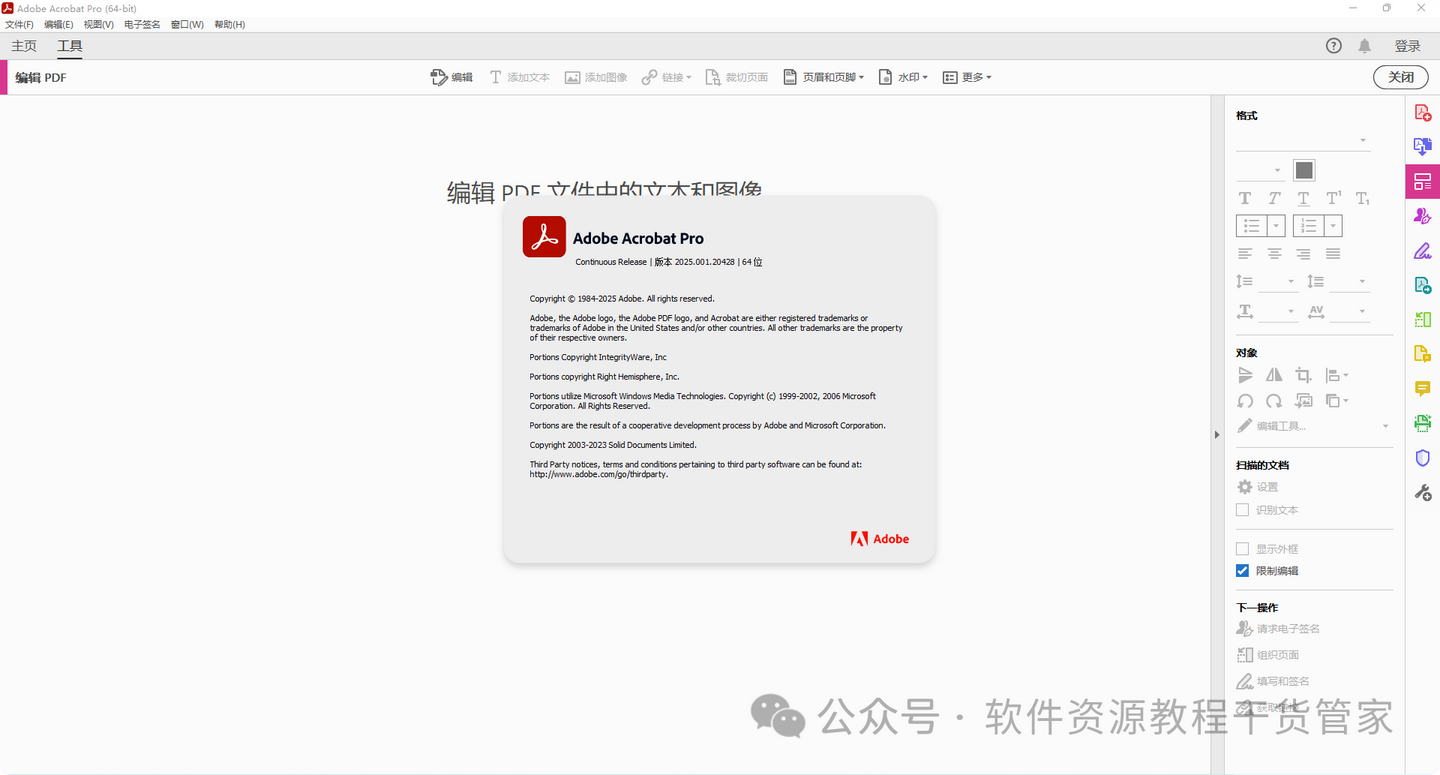Open Organize Pages sidebar icon
Screen dimensions: 1440x775
(1422, 319)
